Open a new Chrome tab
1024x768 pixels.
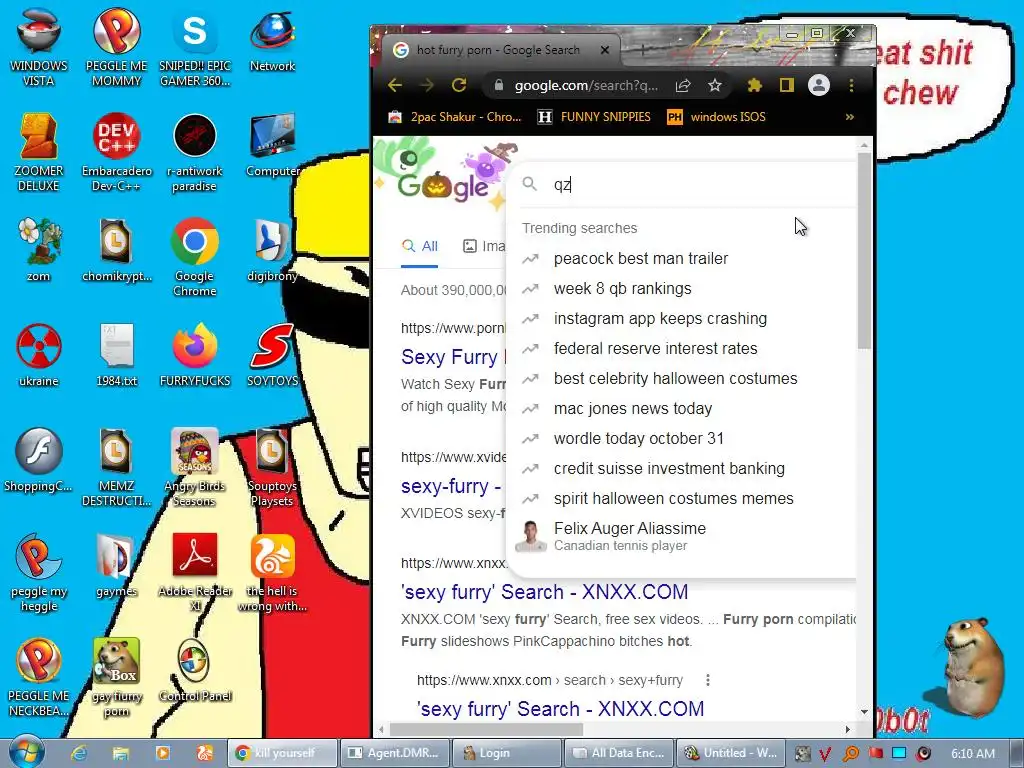click(x=643, y=50)
